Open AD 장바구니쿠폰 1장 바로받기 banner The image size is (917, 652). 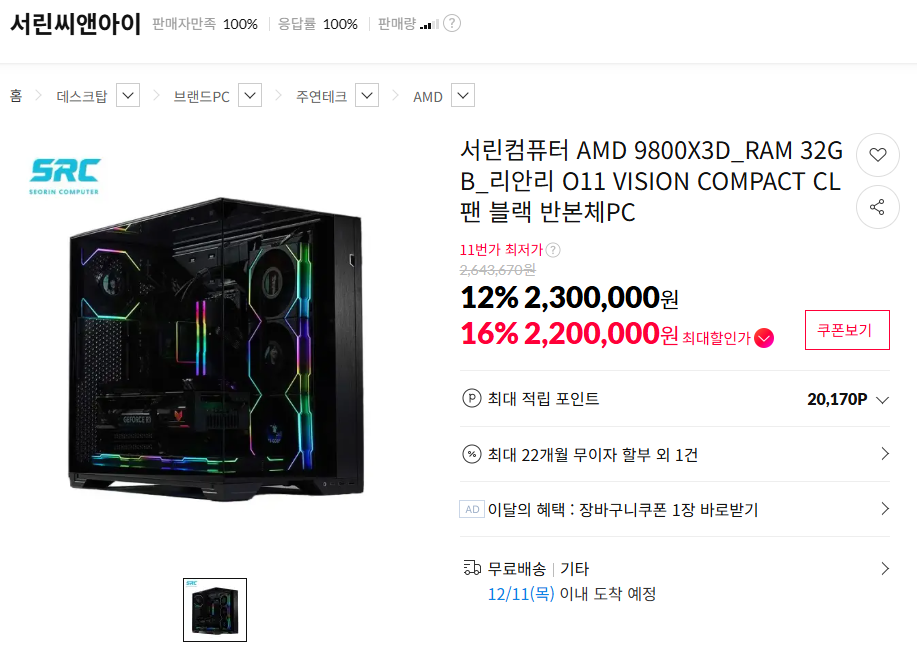pos(675,509)
